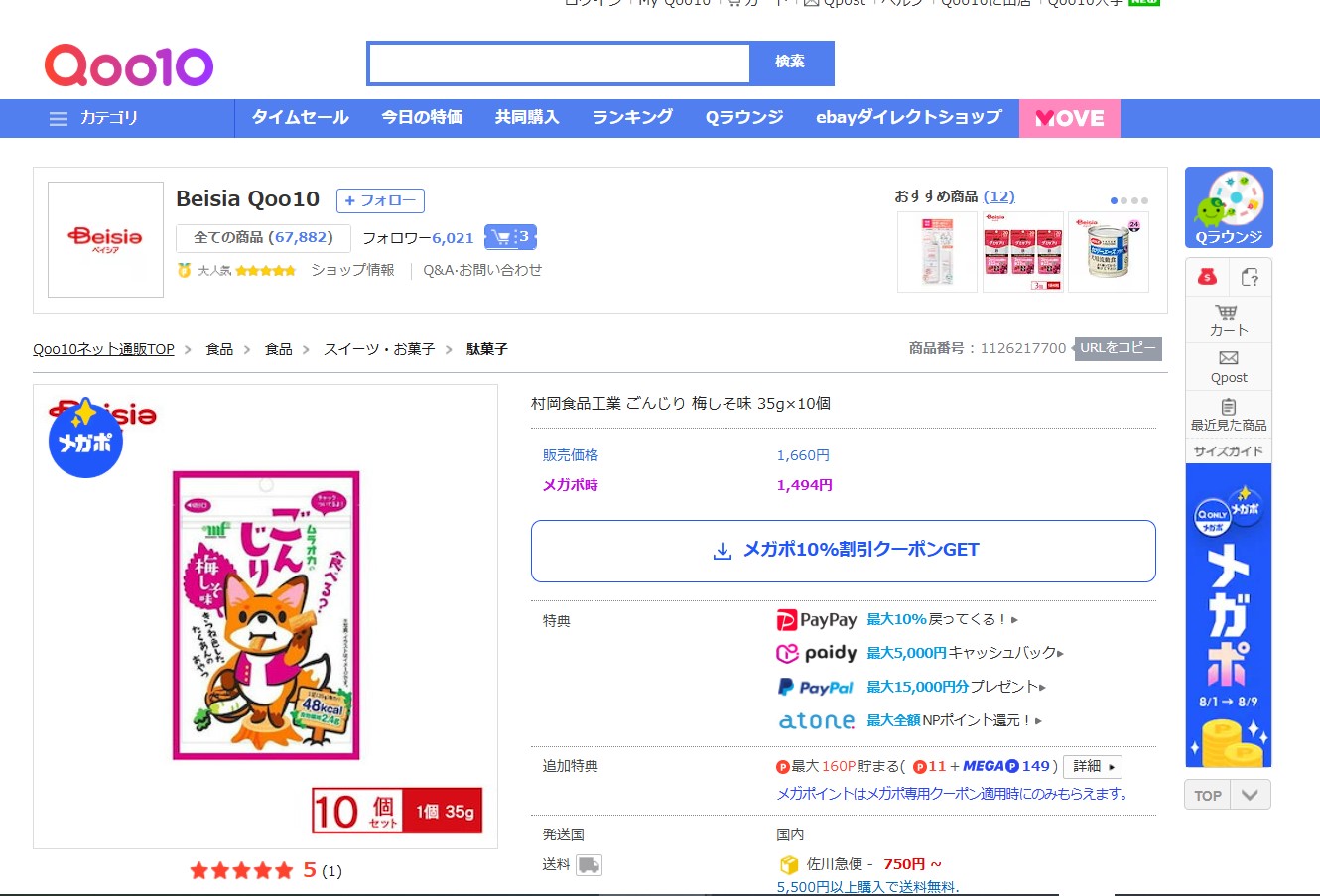Screen dimensions: 1320x896
Task: Click the PayPal logo
Action: pyautogui.click(x=816, y=687)
